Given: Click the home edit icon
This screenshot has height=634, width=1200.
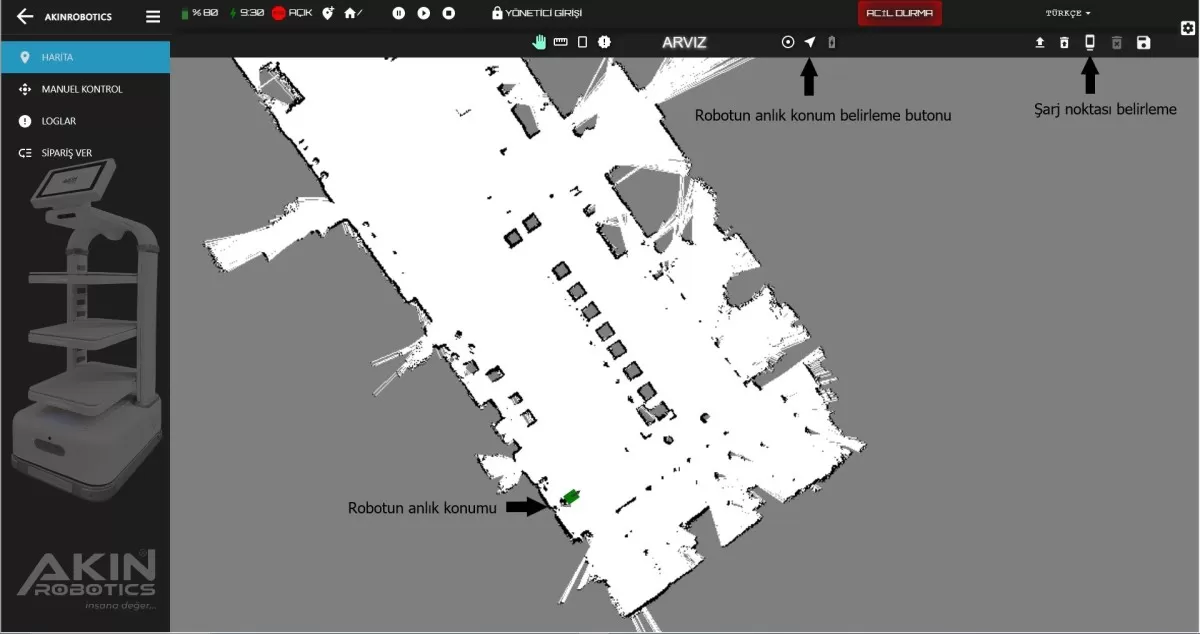Looking at the screenshot, I should tap(351, 14).
